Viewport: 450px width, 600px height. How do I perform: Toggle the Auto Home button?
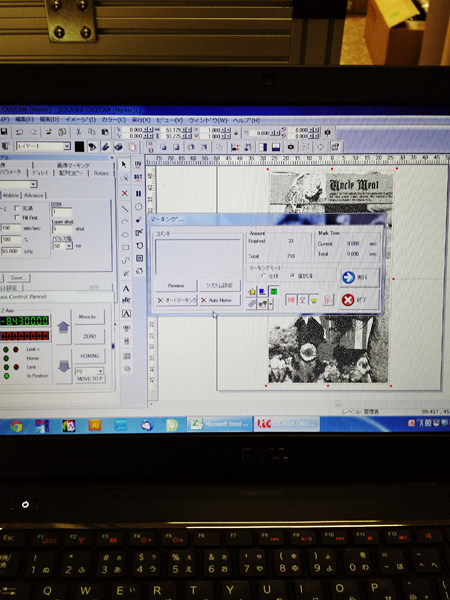coord(220,300)
